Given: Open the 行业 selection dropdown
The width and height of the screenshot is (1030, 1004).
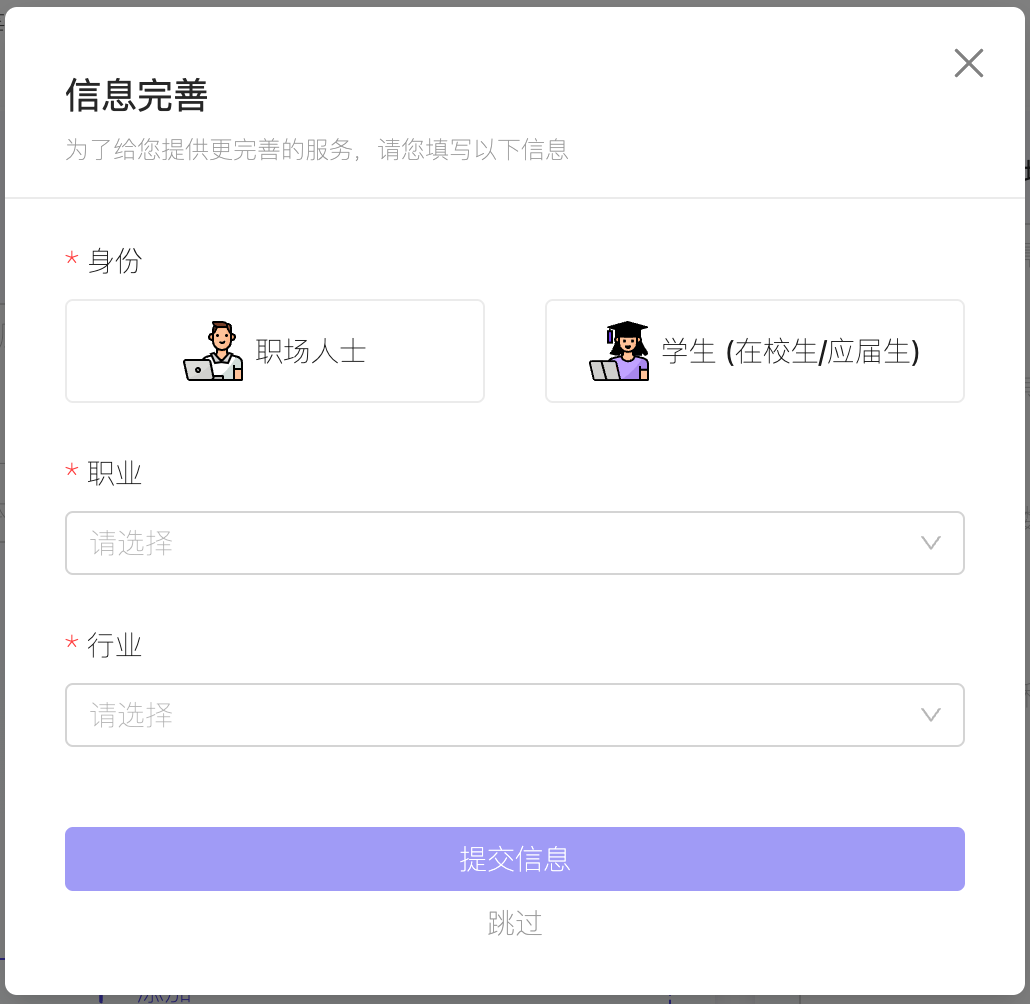Looking at the screenshot, I should pos(515,715).
